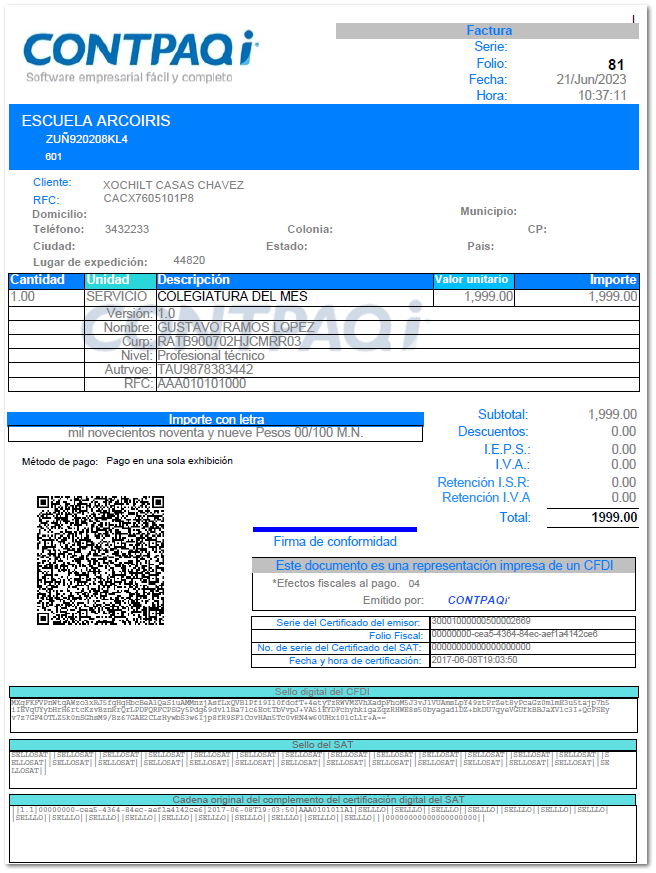Click the Retención I.S.R label

(x=483, y=483)
